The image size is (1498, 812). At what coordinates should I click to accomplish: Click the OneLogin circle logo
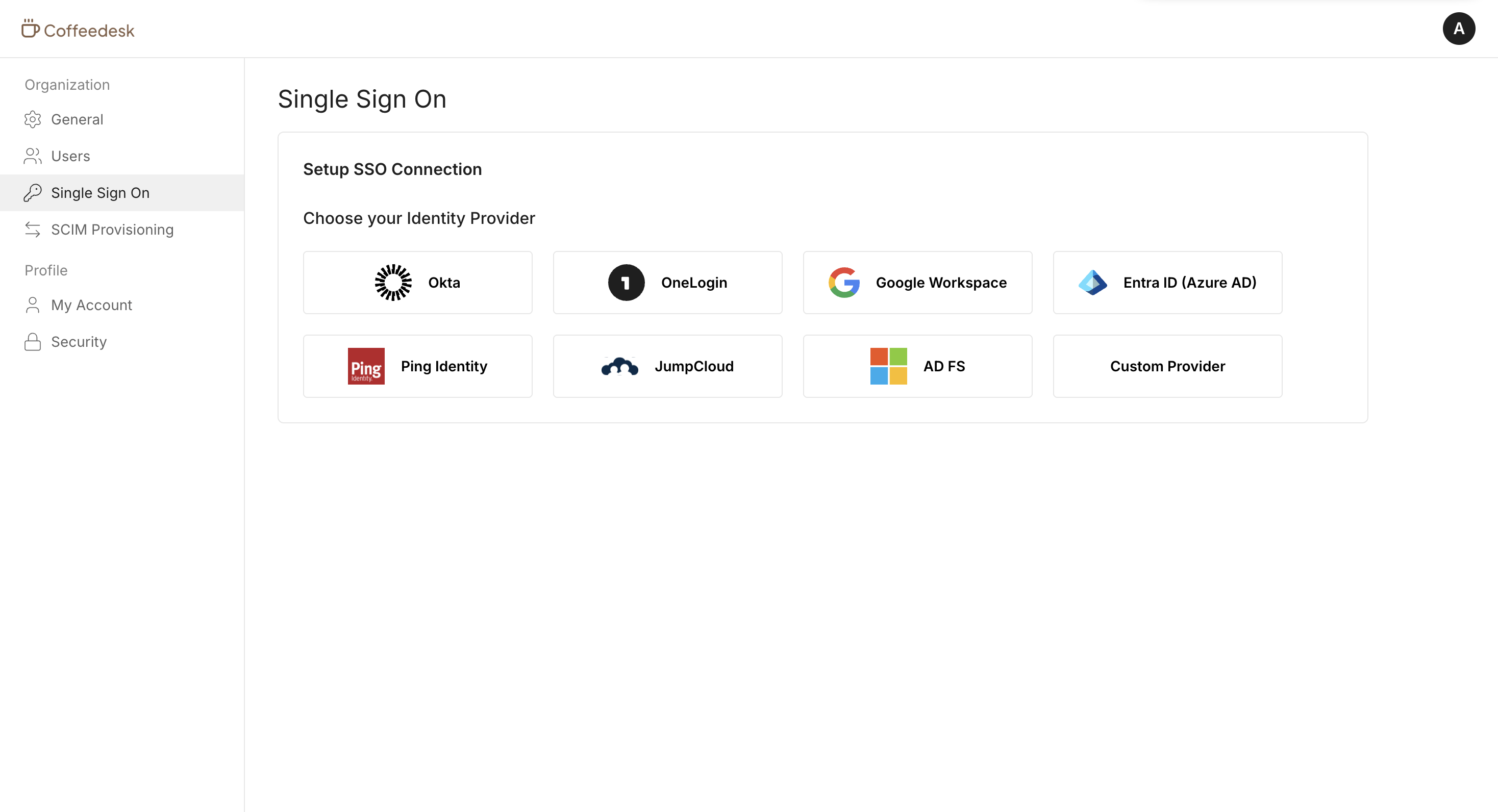coord(626,283)
